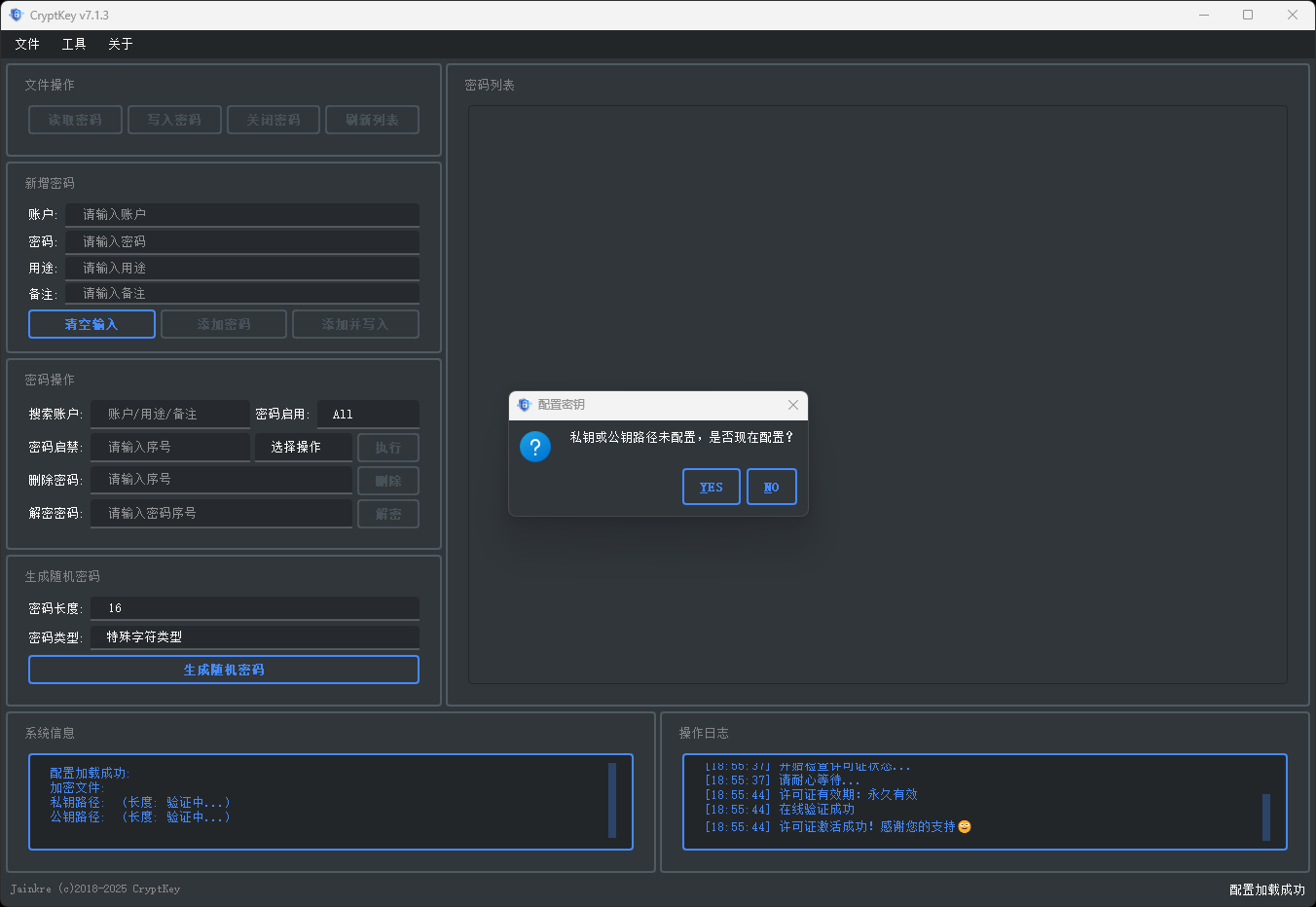1316x907 pixels.
Task: Click the 系统信息 panel scrollbar
Action: (612, 800)
